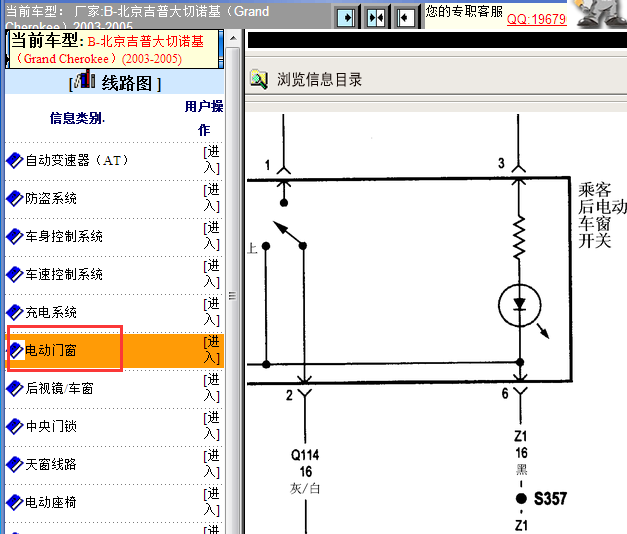Click the book icon beside 电动座椅
The height and width of the screenshot is (534, 627).
coord(14,502)
